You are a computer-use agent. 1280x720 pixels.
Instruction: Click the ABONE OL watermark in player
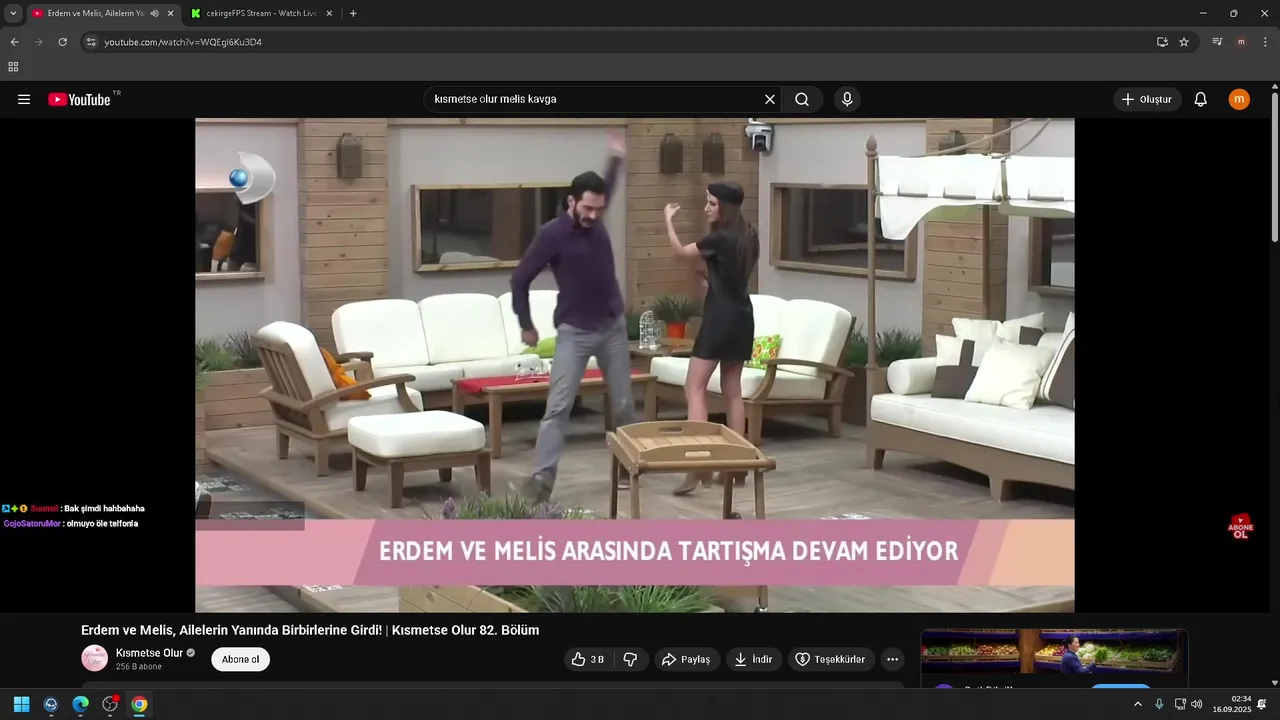[x=1240, y=527]
